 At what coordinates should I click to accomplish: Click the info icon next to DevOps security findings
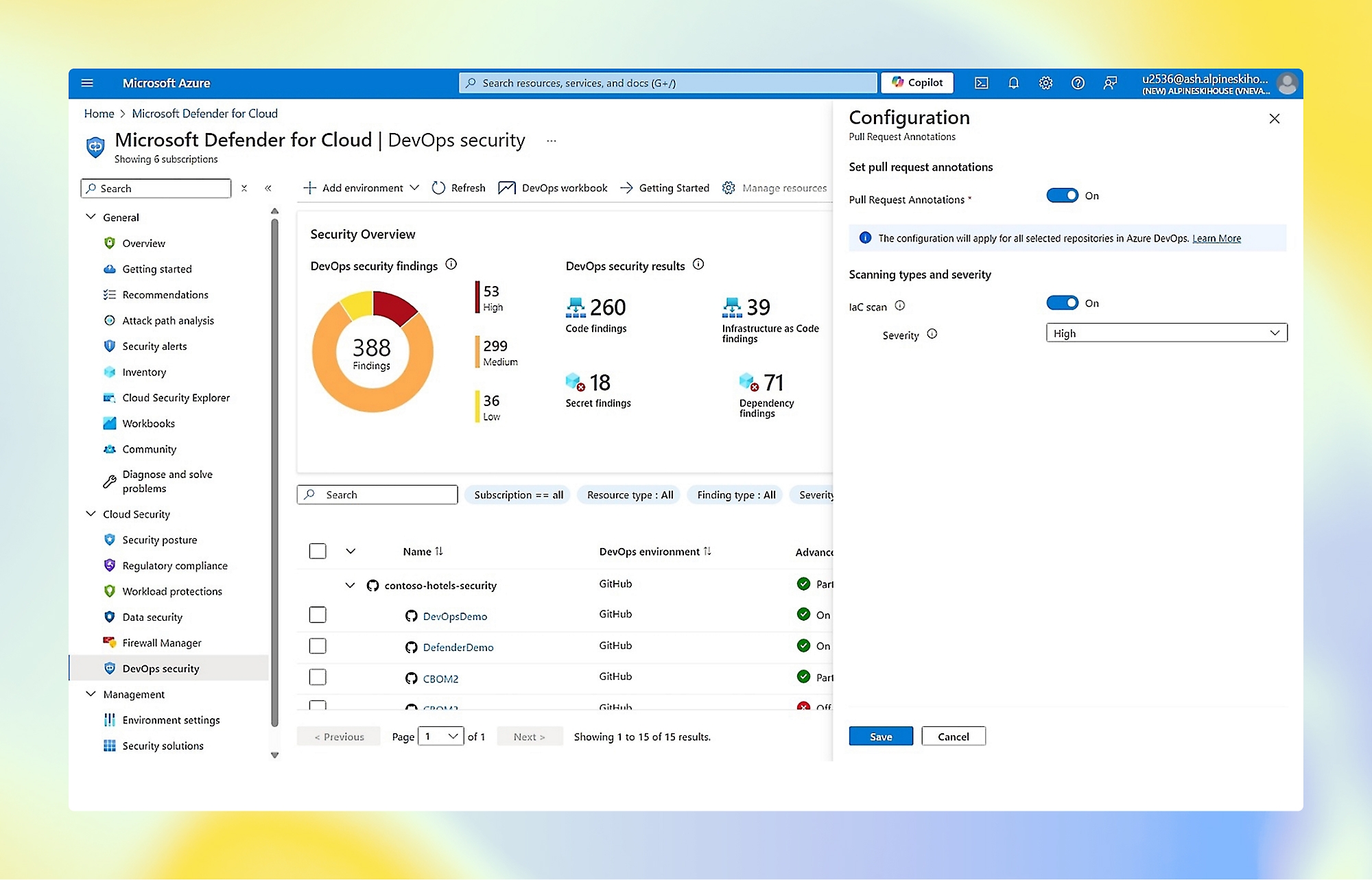click(x=451, y=264)
